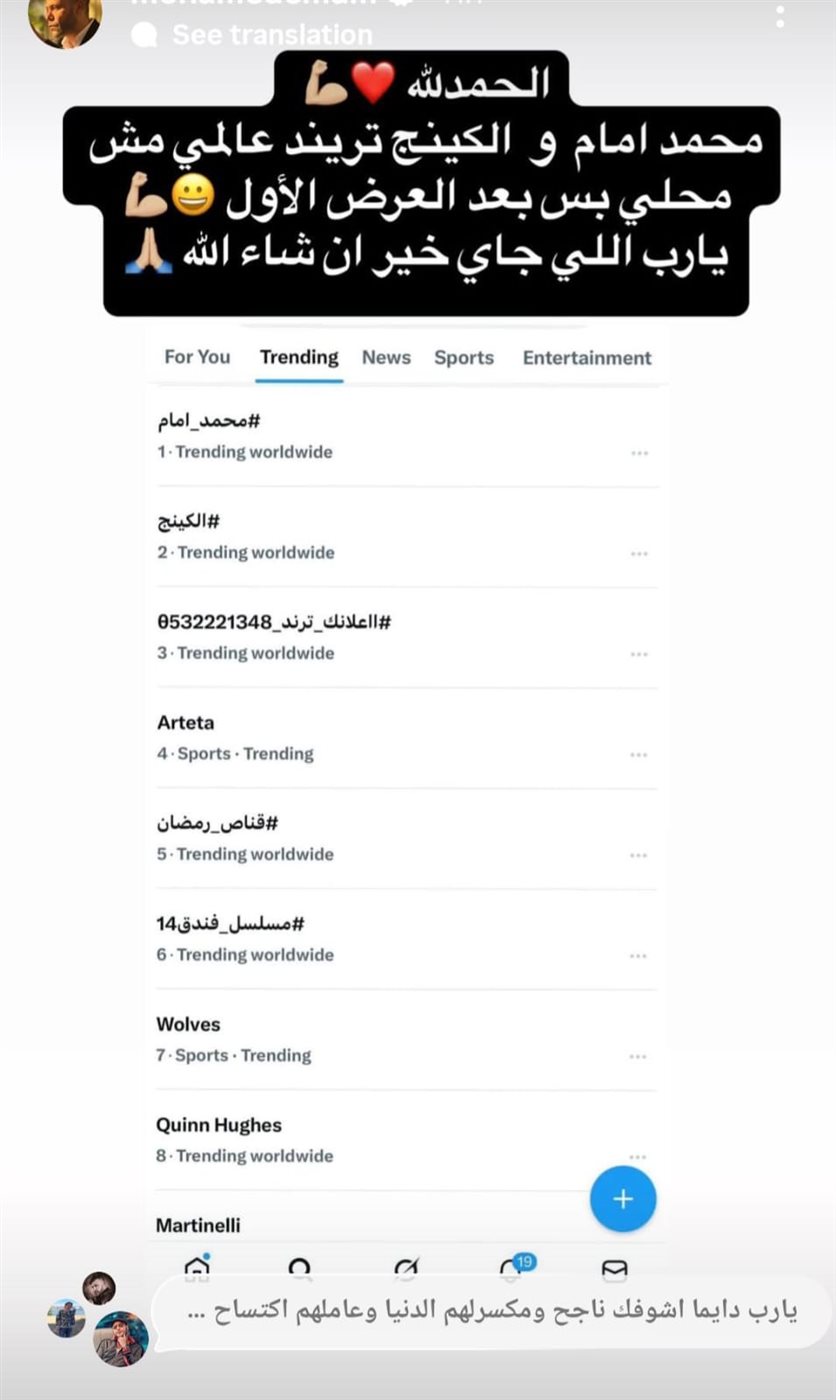Click three dots beside first trending hashtag
Screen dimensions: 836x1400
point(639,453)
